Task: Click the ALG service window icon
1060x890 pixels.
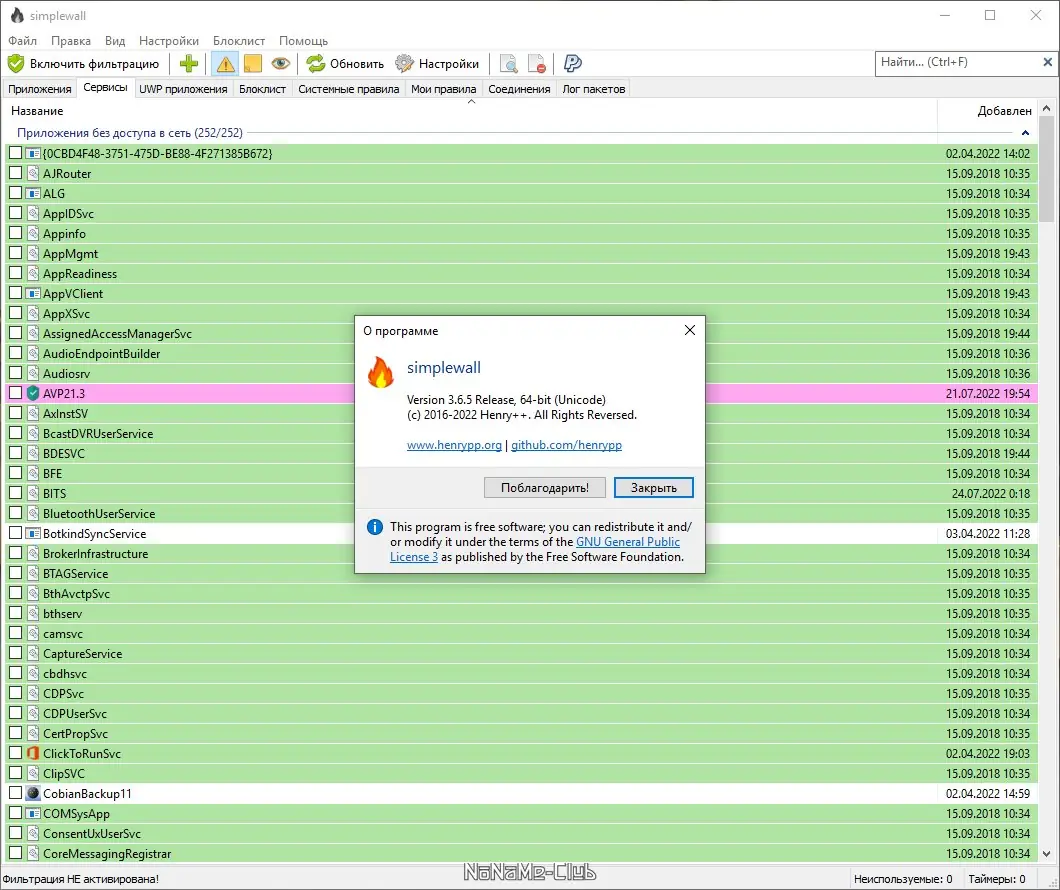Action: [33, 193]
